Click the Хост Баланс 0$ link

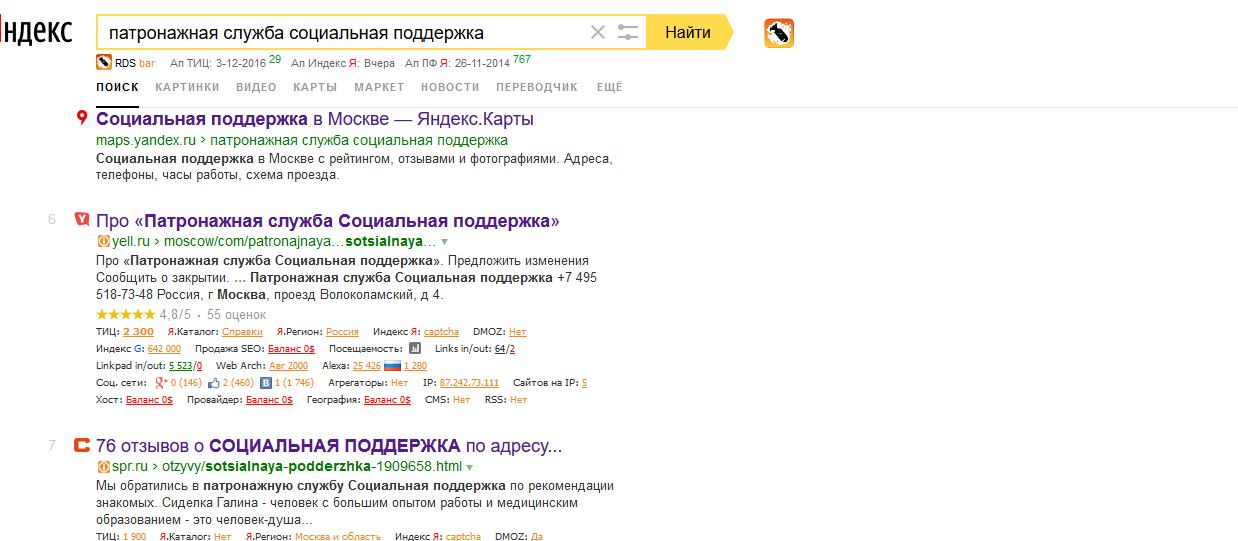[x=149, y=399]
